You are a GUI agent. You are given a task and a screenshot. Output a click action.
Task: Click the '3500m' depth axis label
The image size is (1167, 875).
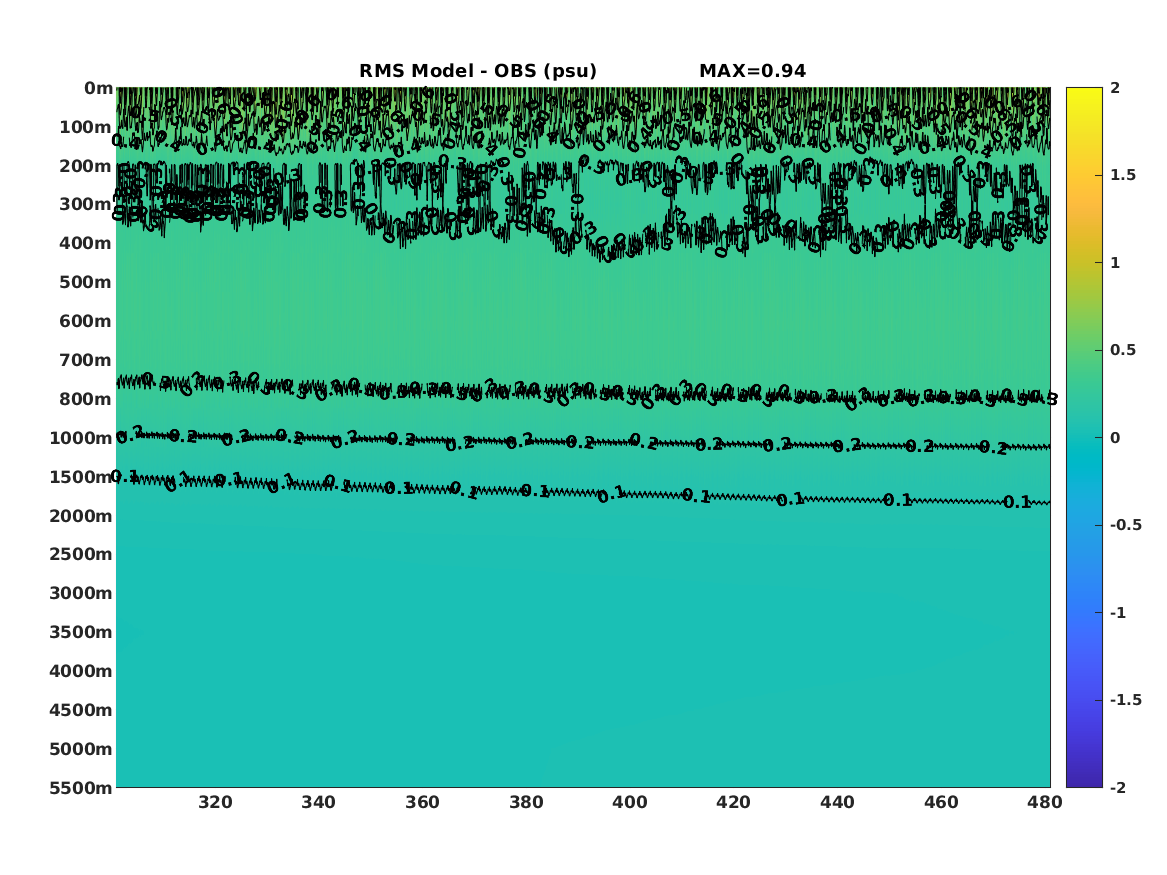point(81,632)
